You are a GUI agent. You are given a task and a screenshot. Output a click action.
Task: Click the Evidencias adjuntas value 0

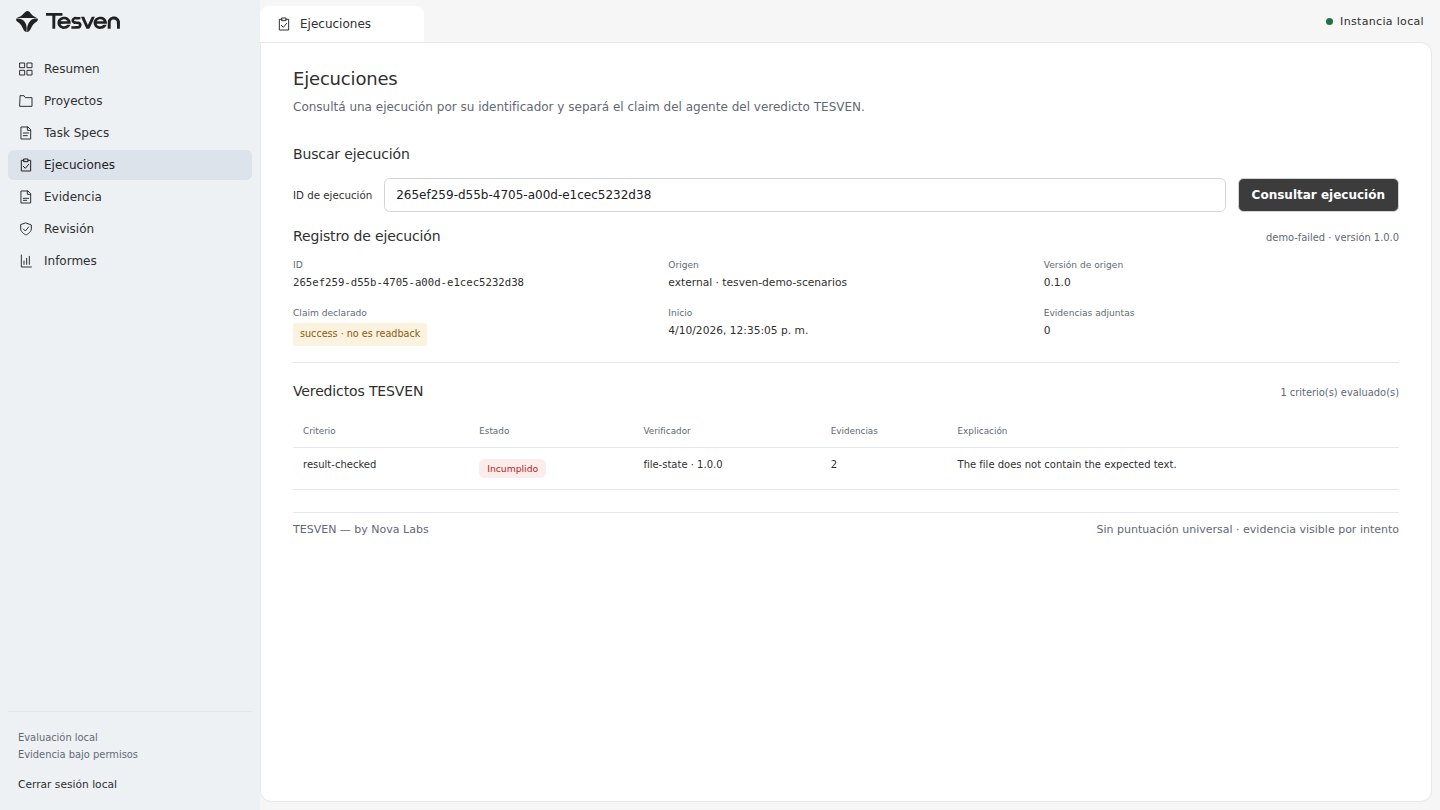point(1047,331)
